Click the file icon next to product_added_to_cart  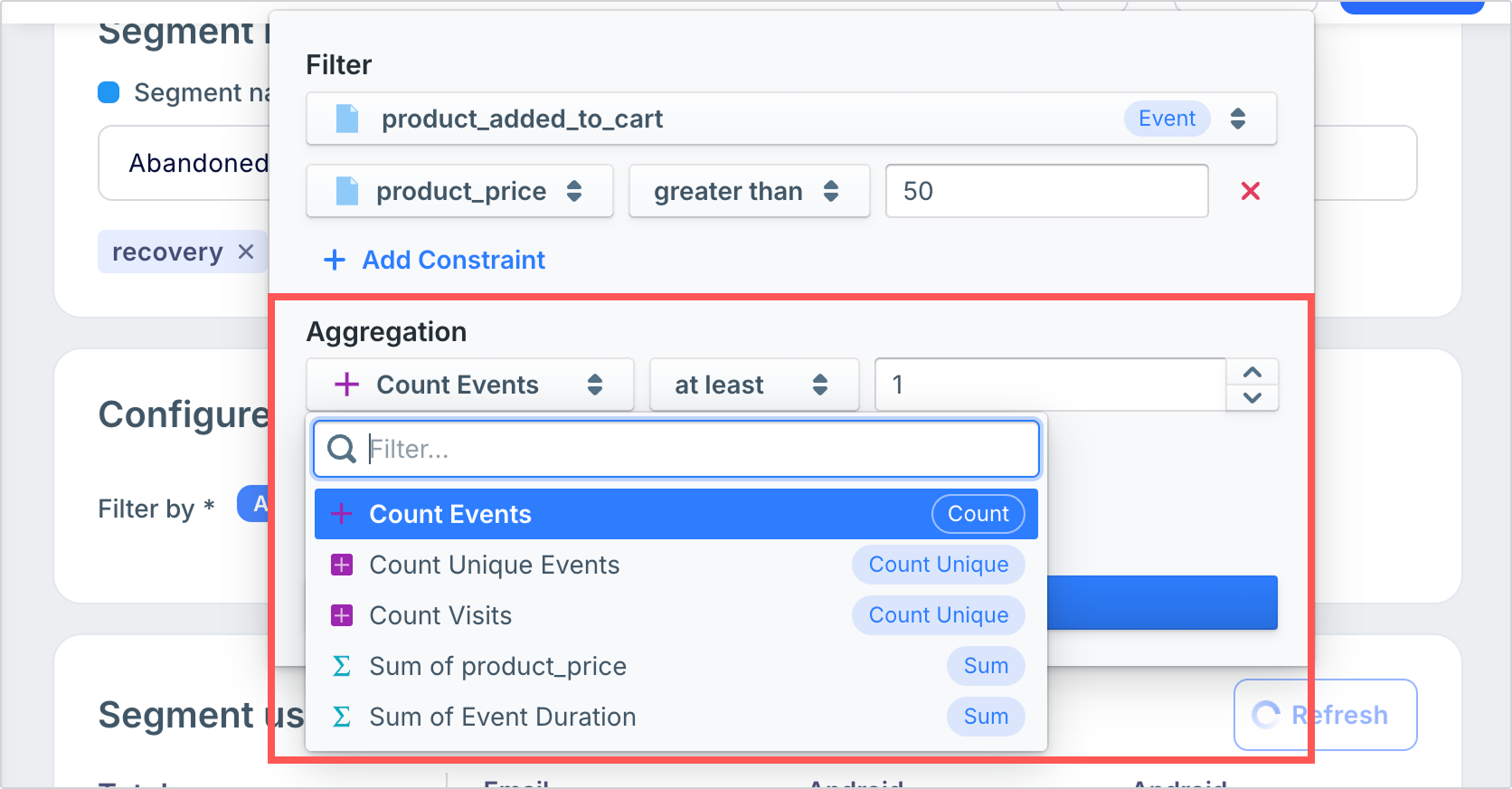347,119
